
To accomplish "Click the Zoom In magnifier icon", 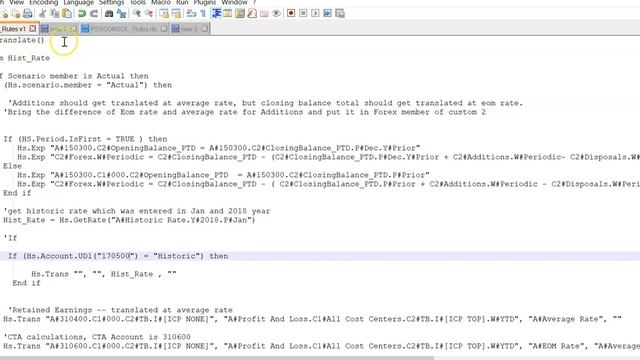I will (136, 13).
